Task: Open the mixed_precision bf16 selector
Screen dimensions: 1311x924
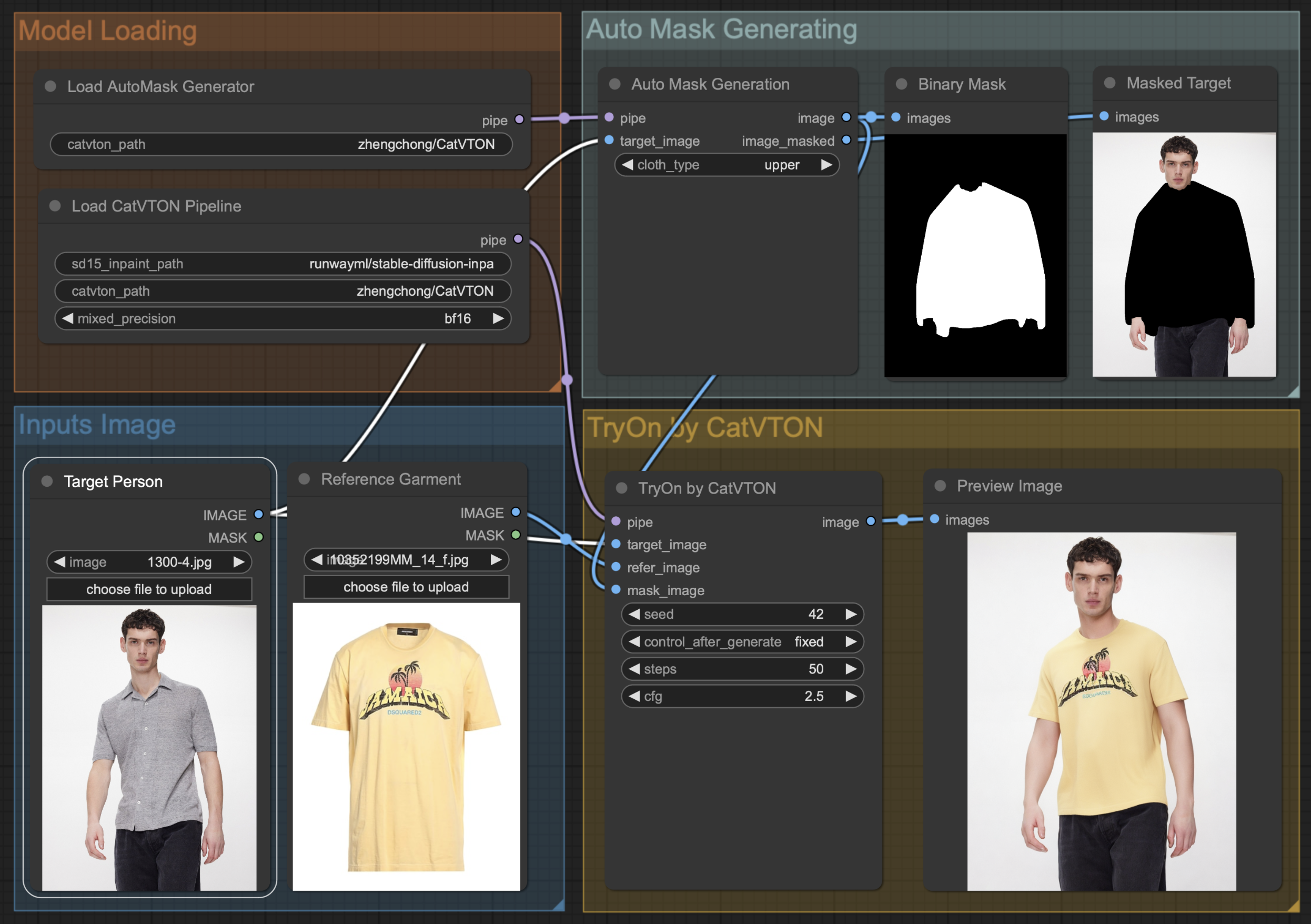Action: pos(283,318)
